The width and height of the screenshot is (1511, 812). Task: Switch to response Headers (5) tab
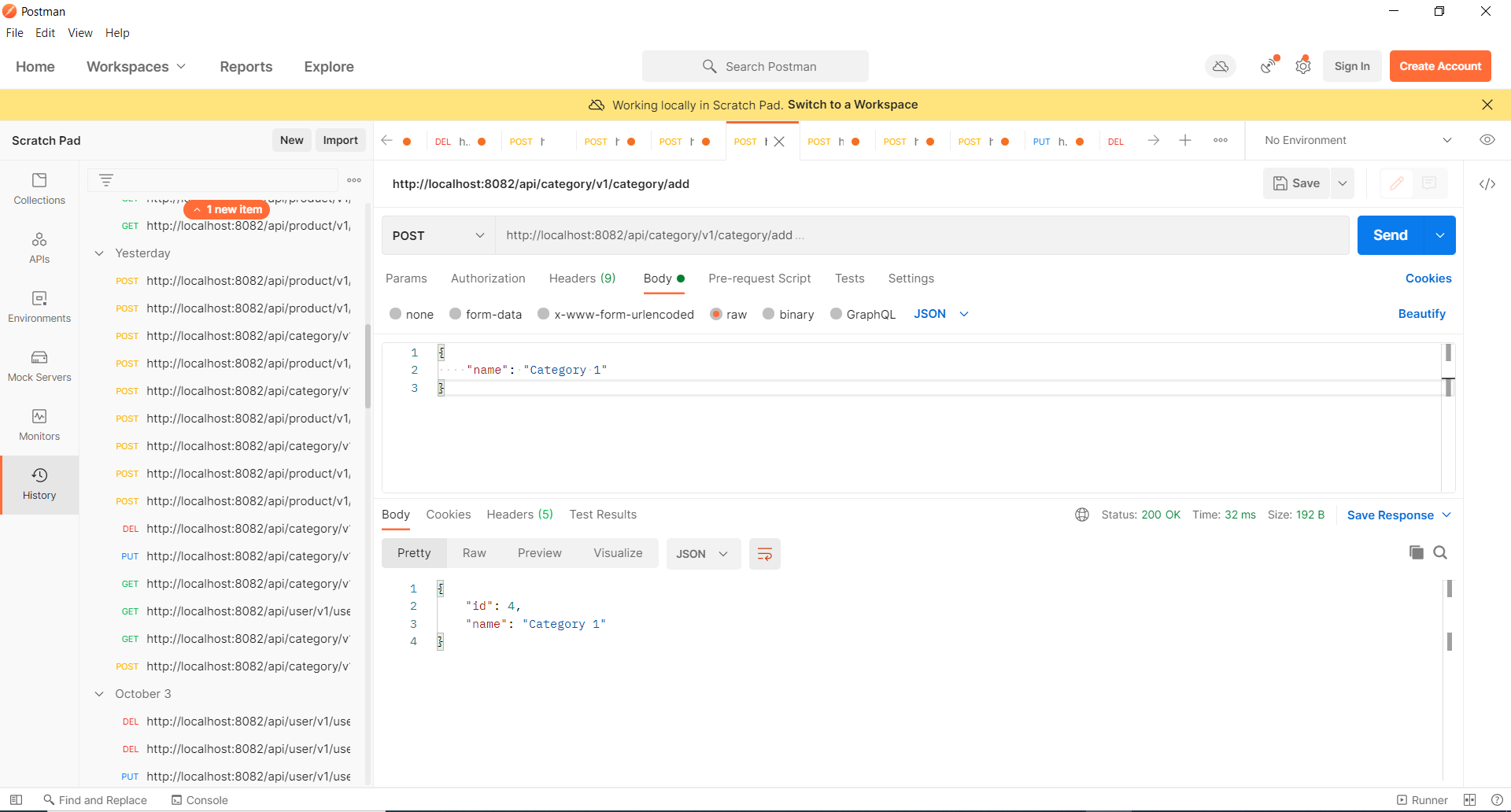click(519, 515)
